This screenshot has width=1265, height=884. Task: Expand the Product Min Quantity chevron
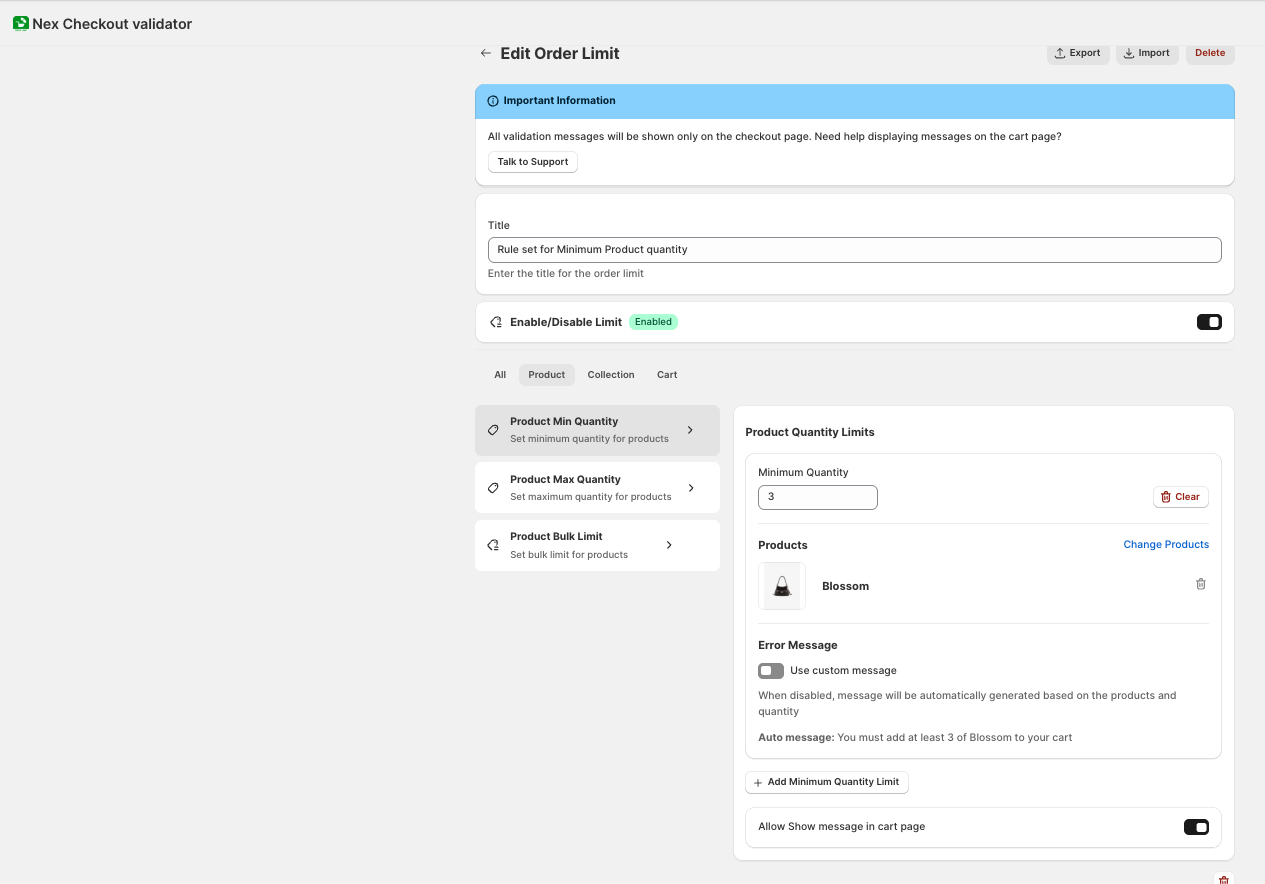pos(690,430)
